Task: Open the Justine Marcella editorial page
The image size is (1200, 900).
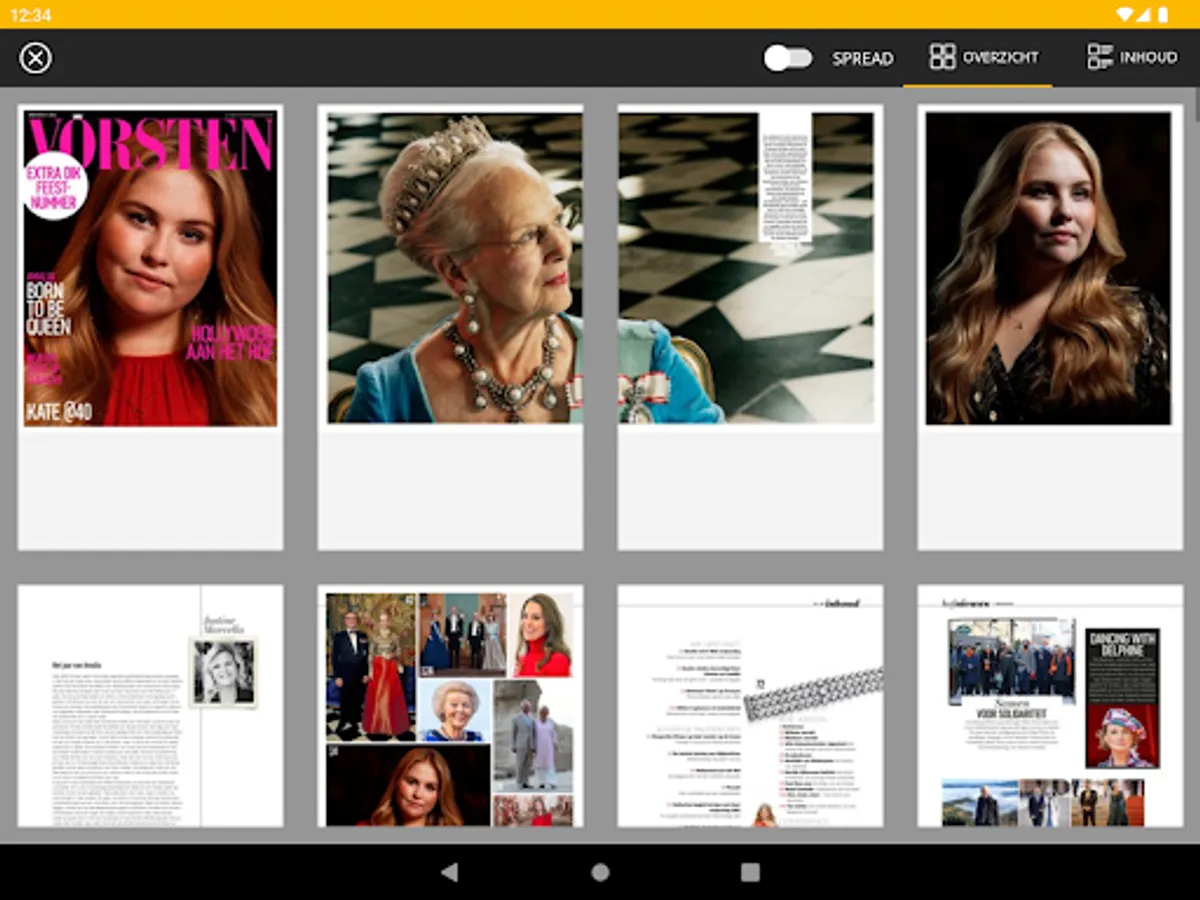Action: coord(150,706)
